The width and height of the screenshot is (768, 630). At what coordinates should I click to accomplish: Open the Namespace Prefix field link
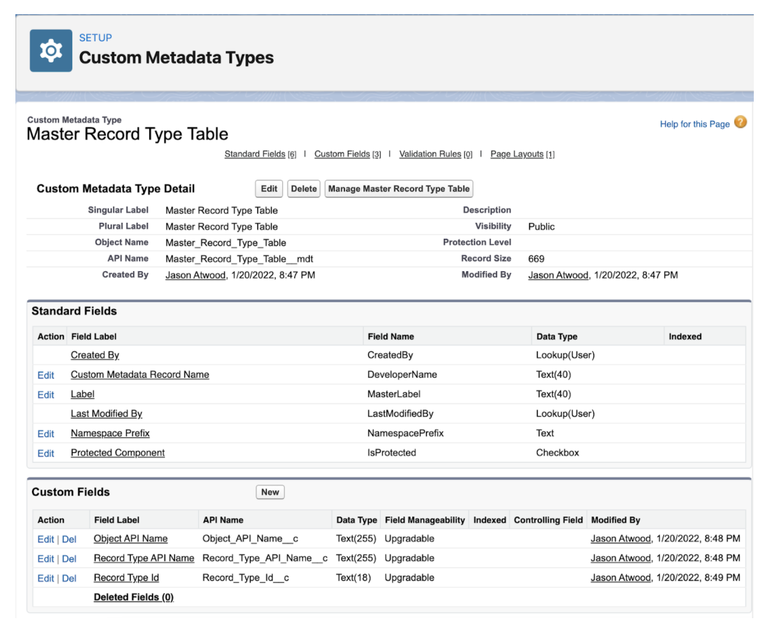pos(110,433)
